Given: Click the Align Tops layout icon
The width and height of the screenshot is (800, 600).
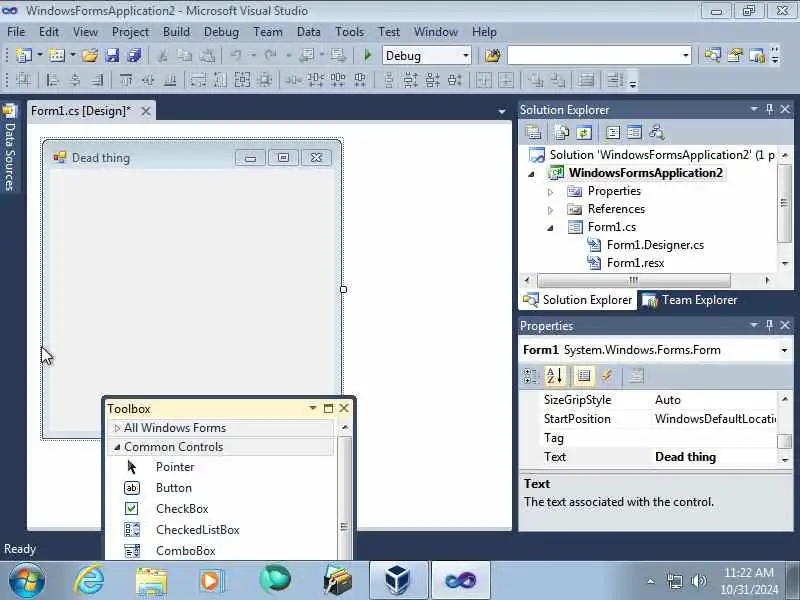Looking at the screenshot, I should click(x=126, y=80).
